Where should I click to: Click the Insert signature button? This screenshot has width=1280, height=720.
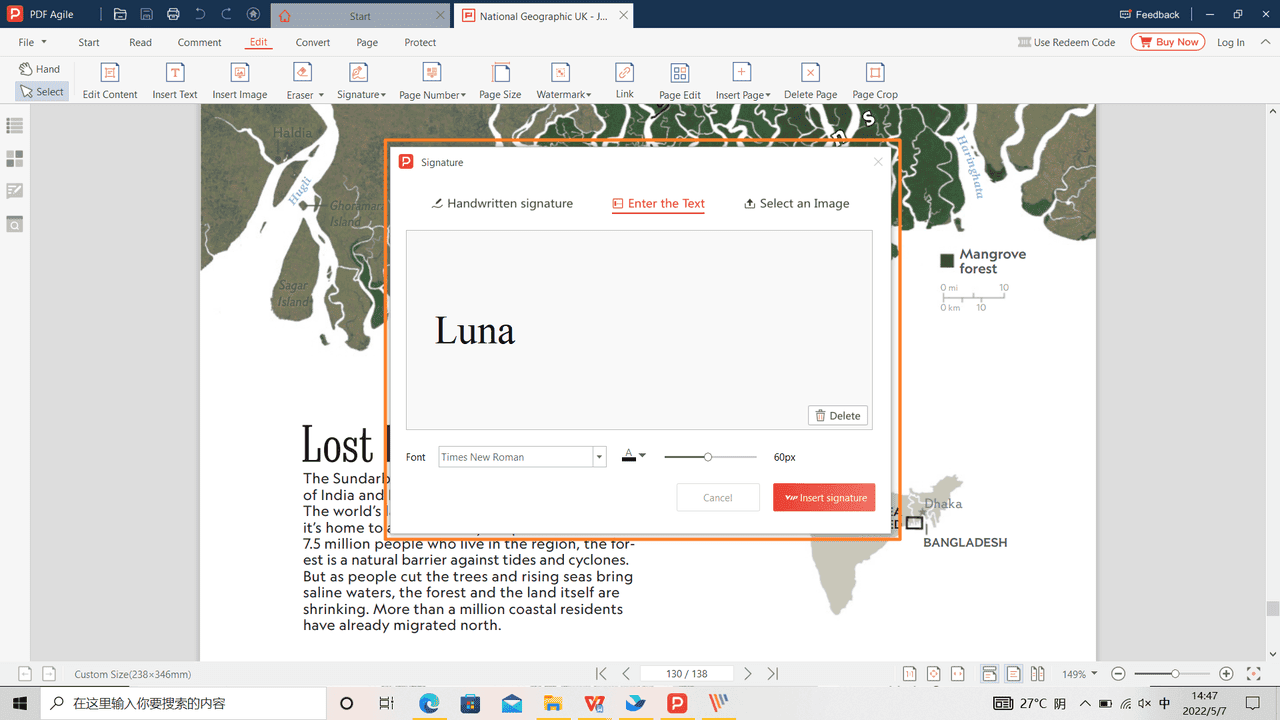(824, 498)
